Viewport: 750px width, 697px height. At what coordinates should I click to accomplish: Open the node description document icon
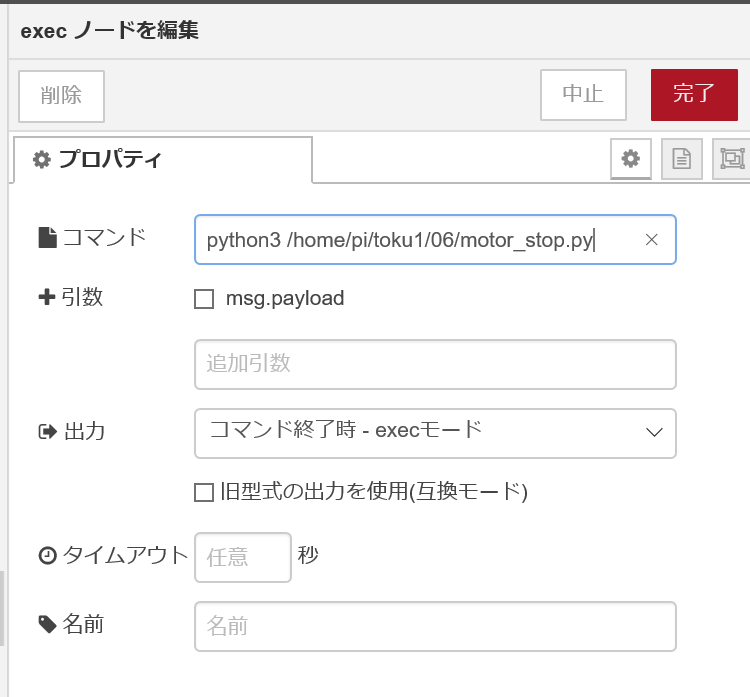click(x=681, y=159)
